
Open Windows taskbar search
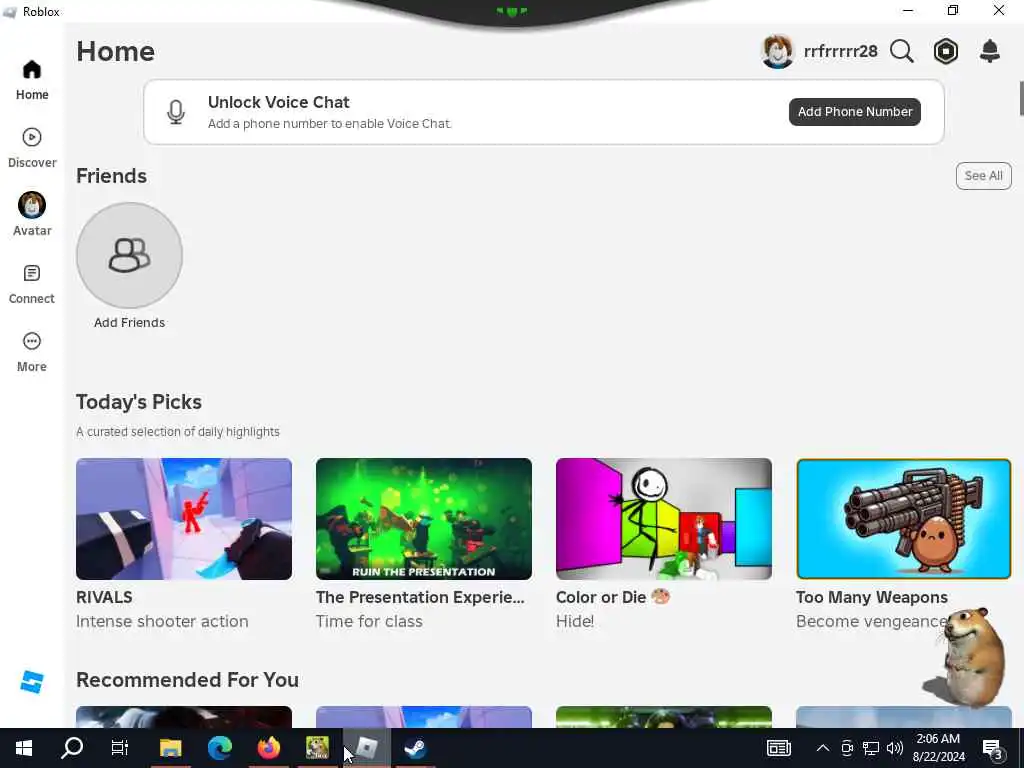tap(72, 748)
